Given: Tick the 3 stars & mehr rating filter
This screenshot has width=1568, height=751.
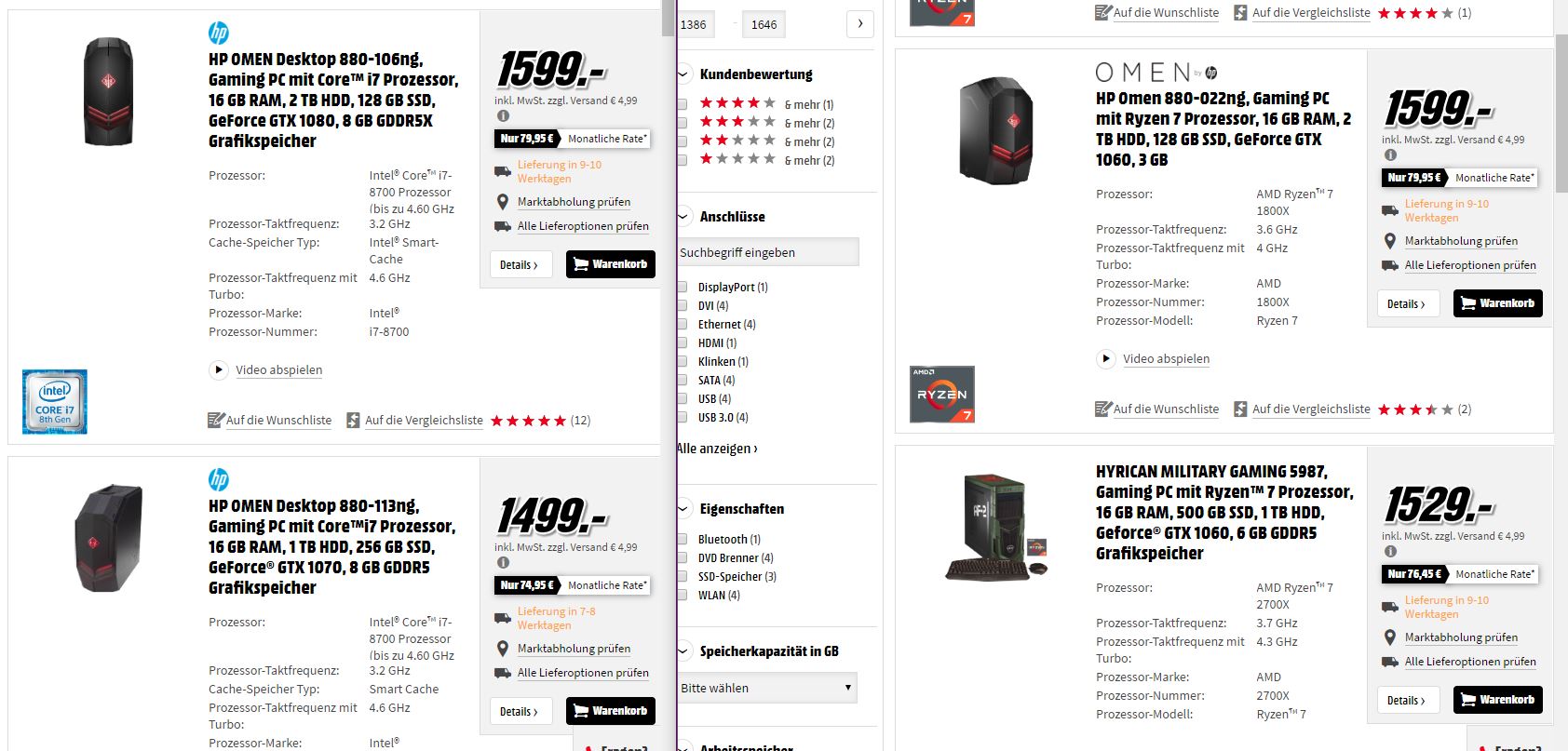Looking at the screenshot, I should (x=683, y=123).
